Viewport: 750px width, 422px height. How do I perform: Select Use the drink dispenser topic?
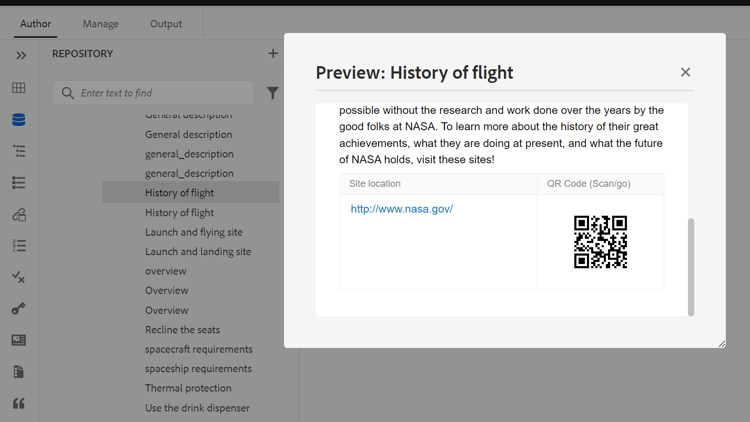coord(197,408)
